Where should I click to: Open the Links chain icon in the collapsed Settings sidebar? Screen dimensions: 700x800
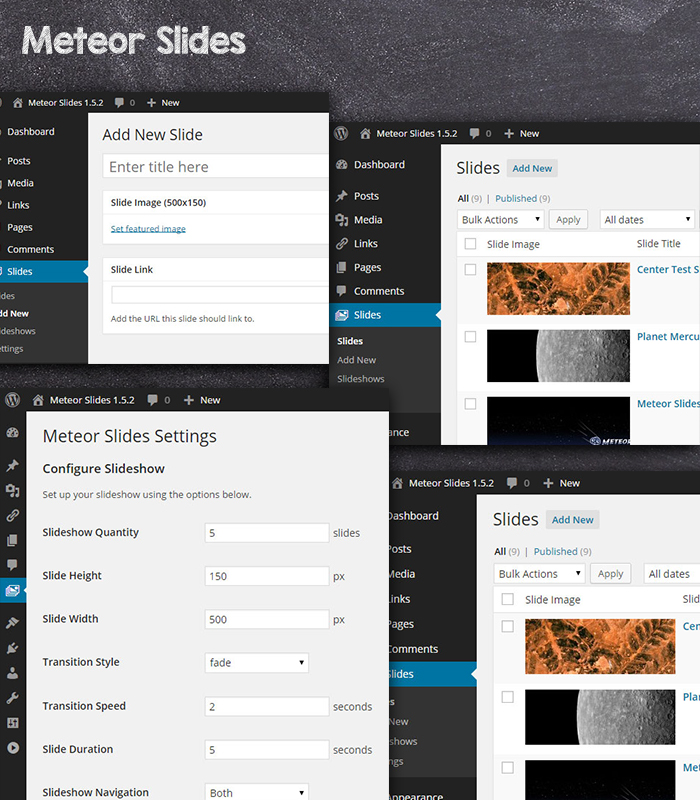tap(12, 516)
